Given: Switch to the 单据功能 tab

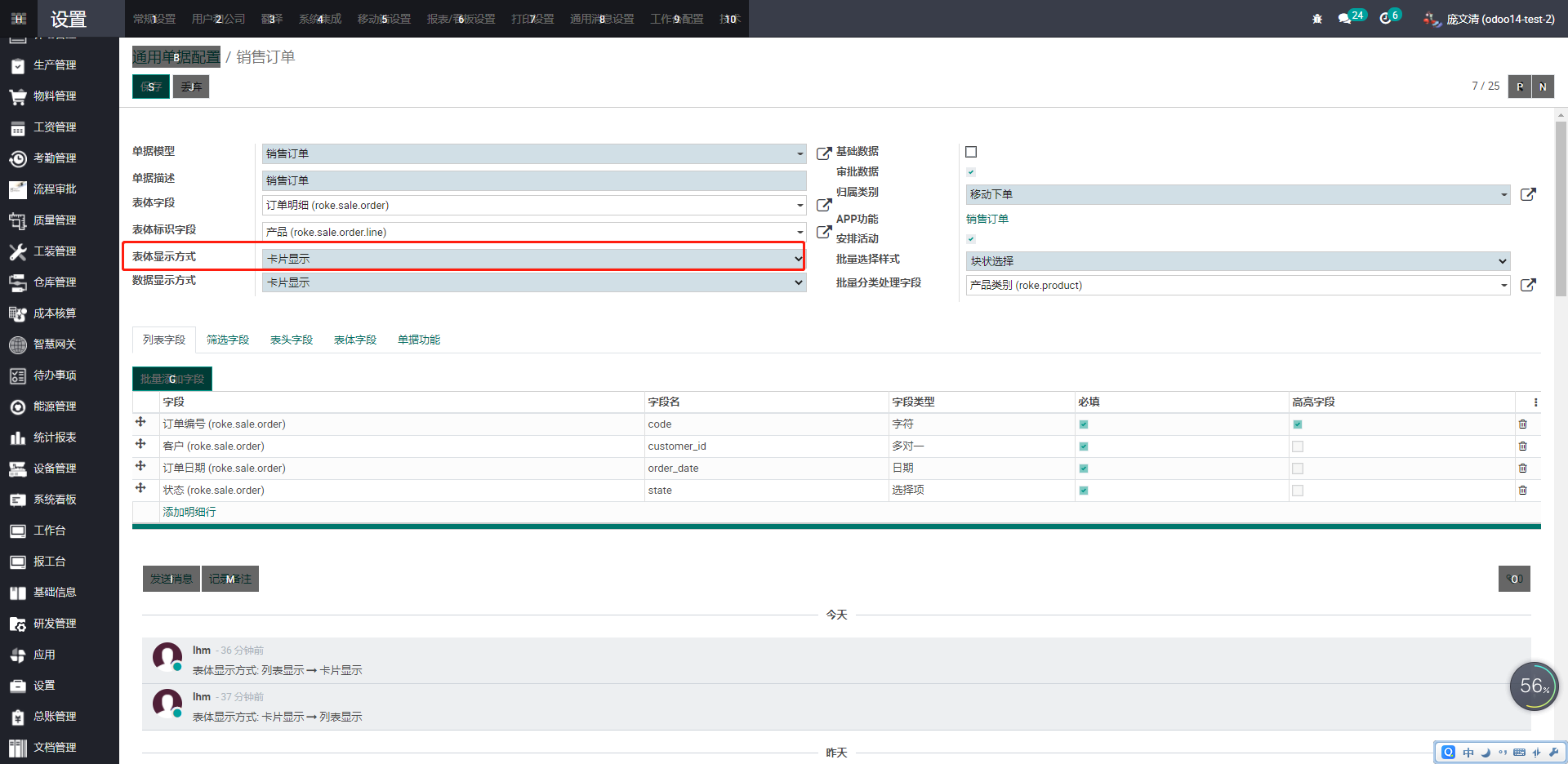Looking at the screenshot, I should tap(419, 340).
